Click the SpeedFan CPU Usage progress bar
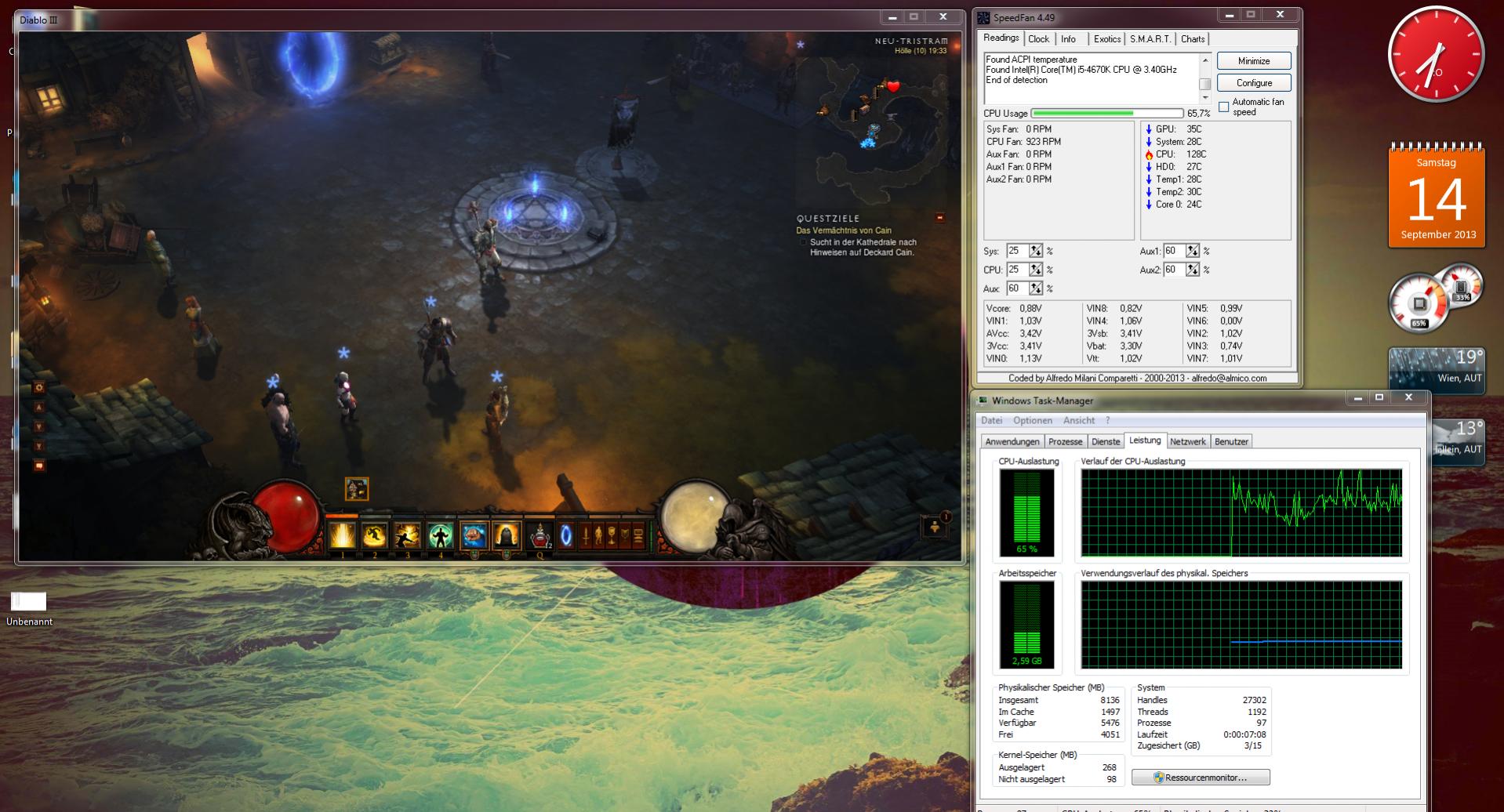 click(x=1107, y=114)
